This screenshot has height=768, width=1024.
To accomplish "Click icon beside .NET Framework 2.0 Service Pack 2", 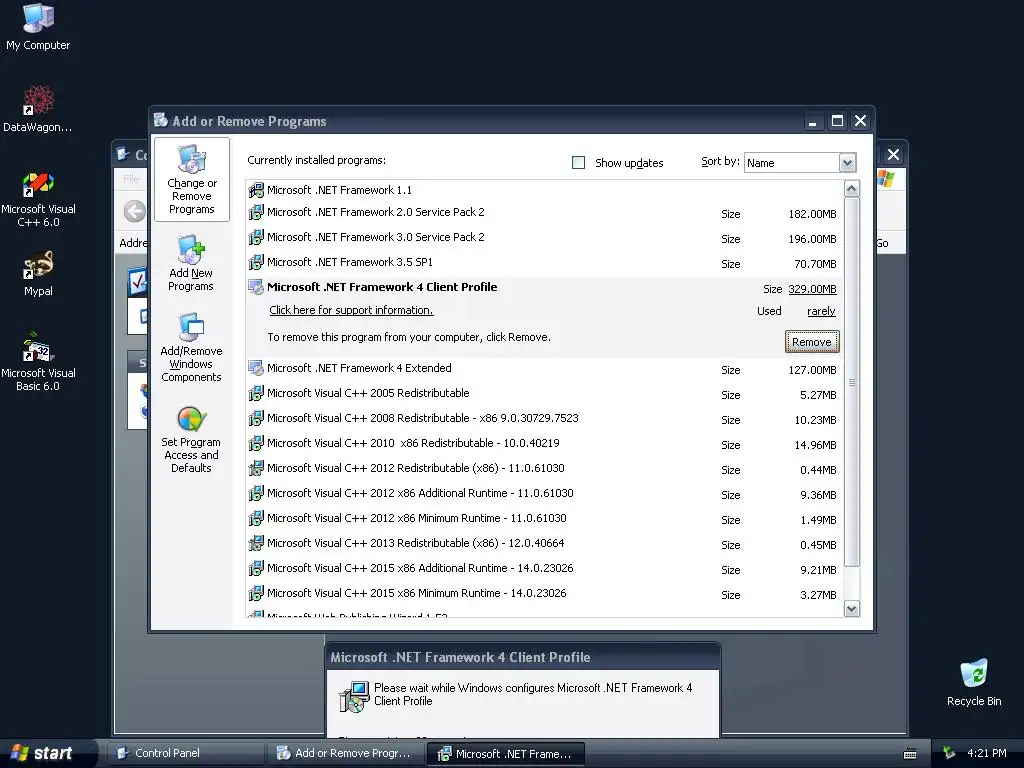I will click(x=256, y=212).
